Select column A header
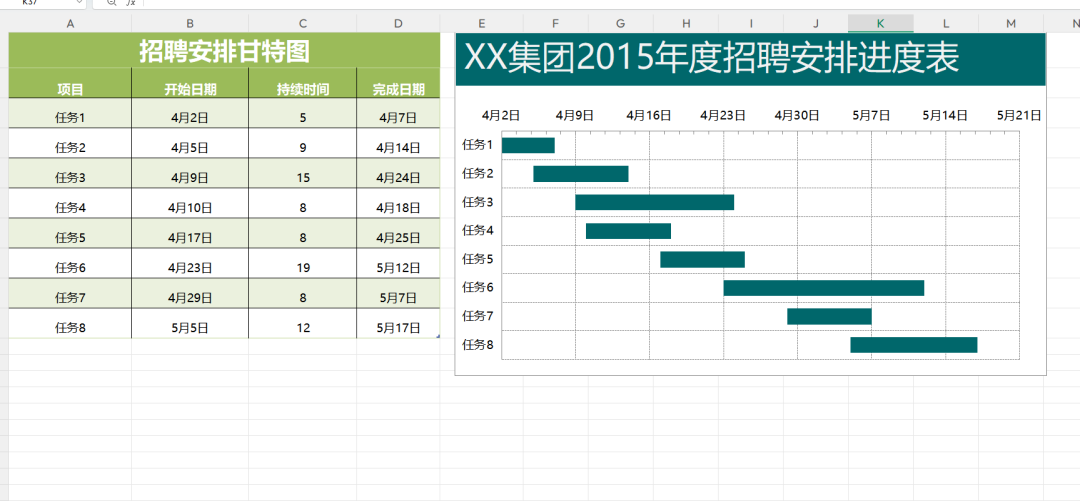Viewport: 1080px width, 501px height. click(x=70, y=23)
